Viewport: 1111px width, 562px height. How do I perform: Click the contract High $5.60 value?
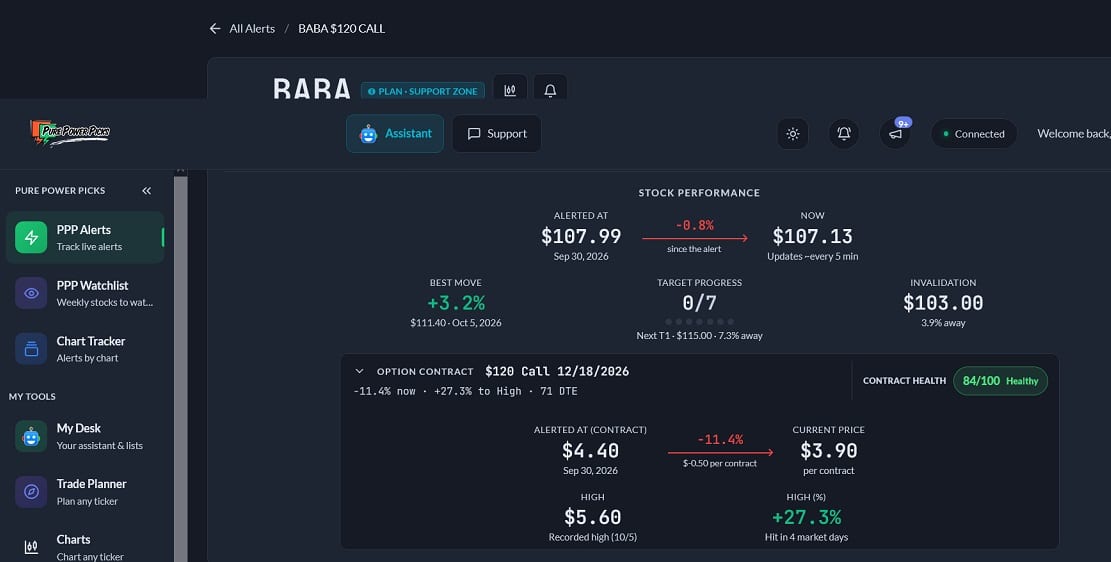click(x=592, y=517)
